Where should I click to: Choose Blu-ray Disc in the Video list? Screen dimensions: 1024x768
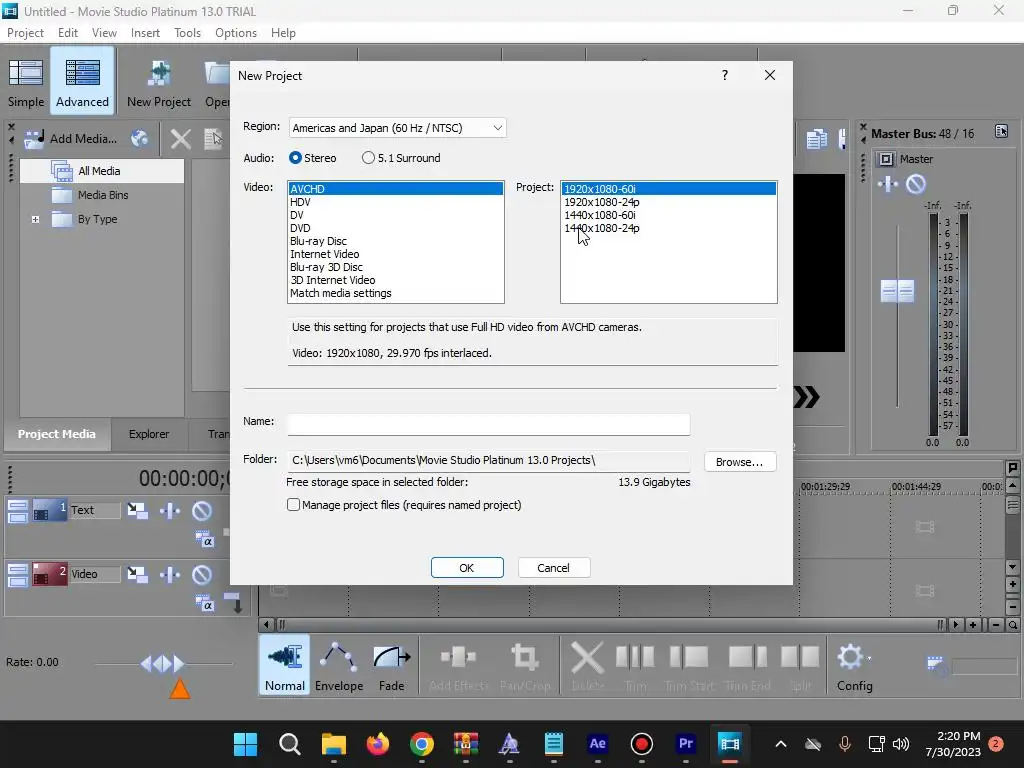[396, 241]
